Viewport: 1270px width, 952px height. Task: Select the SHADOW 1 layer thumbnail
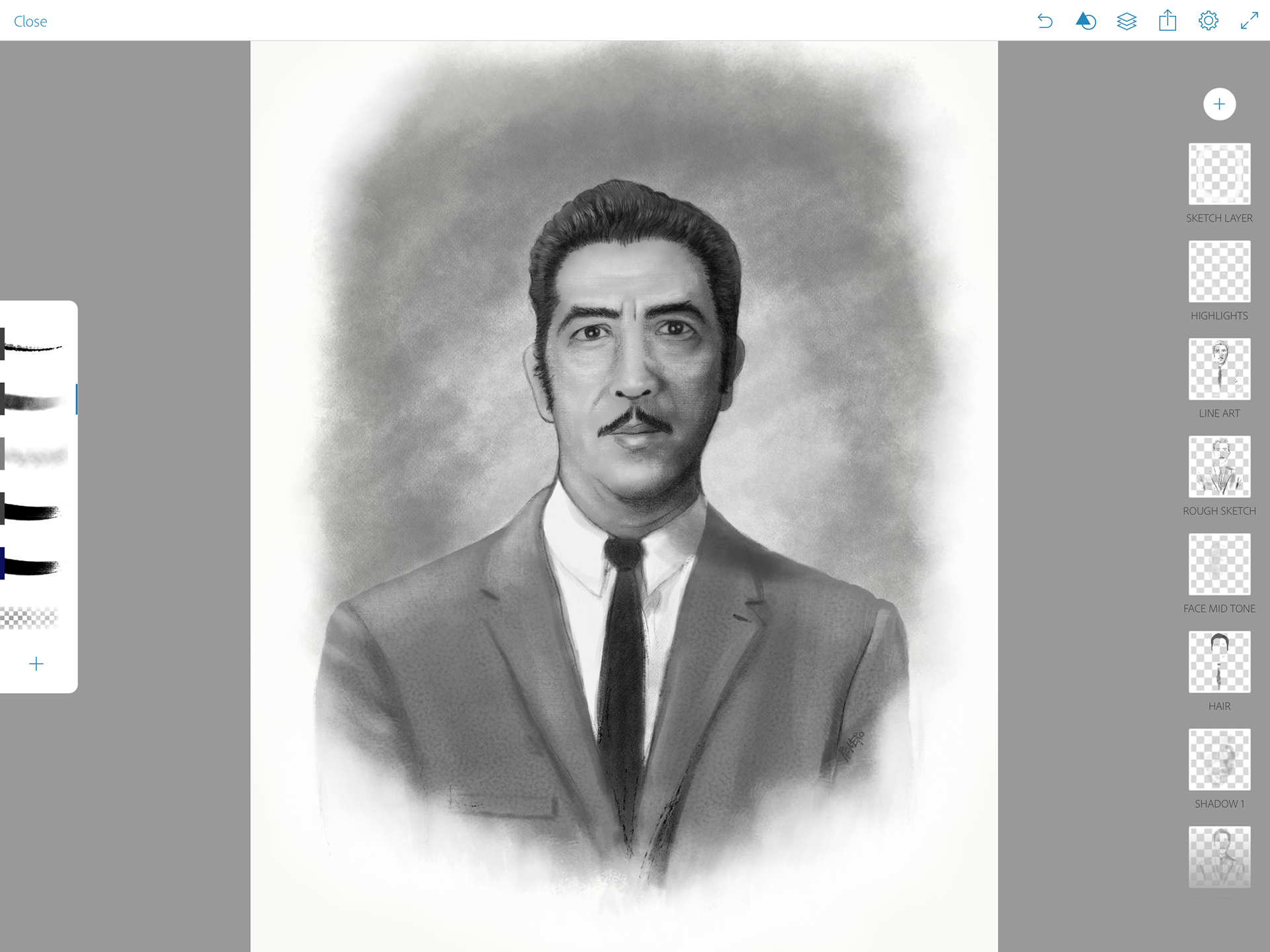pos(1219,759)
